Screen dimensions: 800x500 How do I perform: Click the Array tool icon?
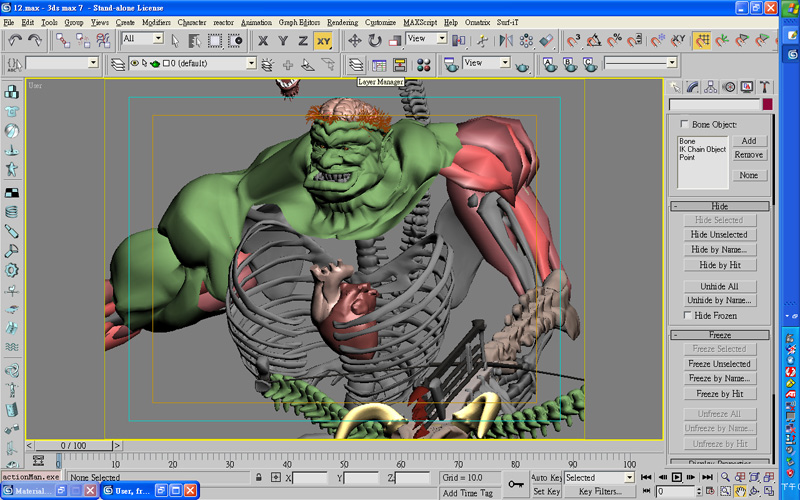(x=526, y=40)
